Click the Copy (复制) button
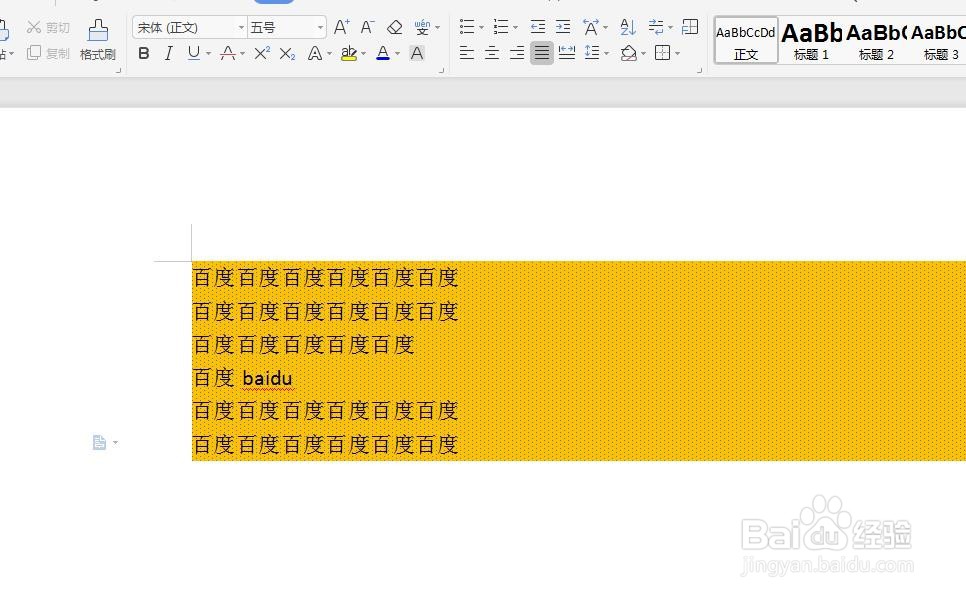This screenshot has width=966, height=598. pyautogui.click(x=48, y=54)
